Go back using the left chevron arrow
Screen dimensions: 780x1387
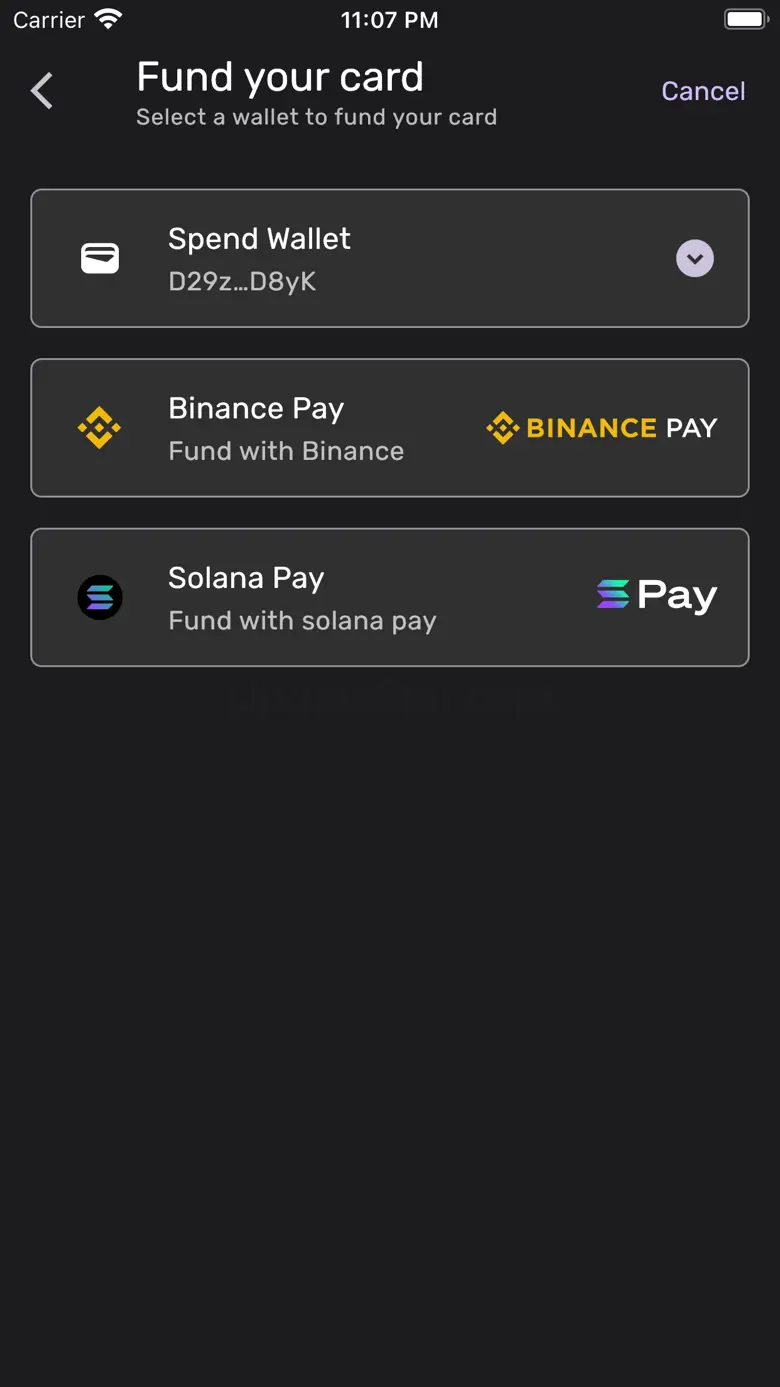42,91
